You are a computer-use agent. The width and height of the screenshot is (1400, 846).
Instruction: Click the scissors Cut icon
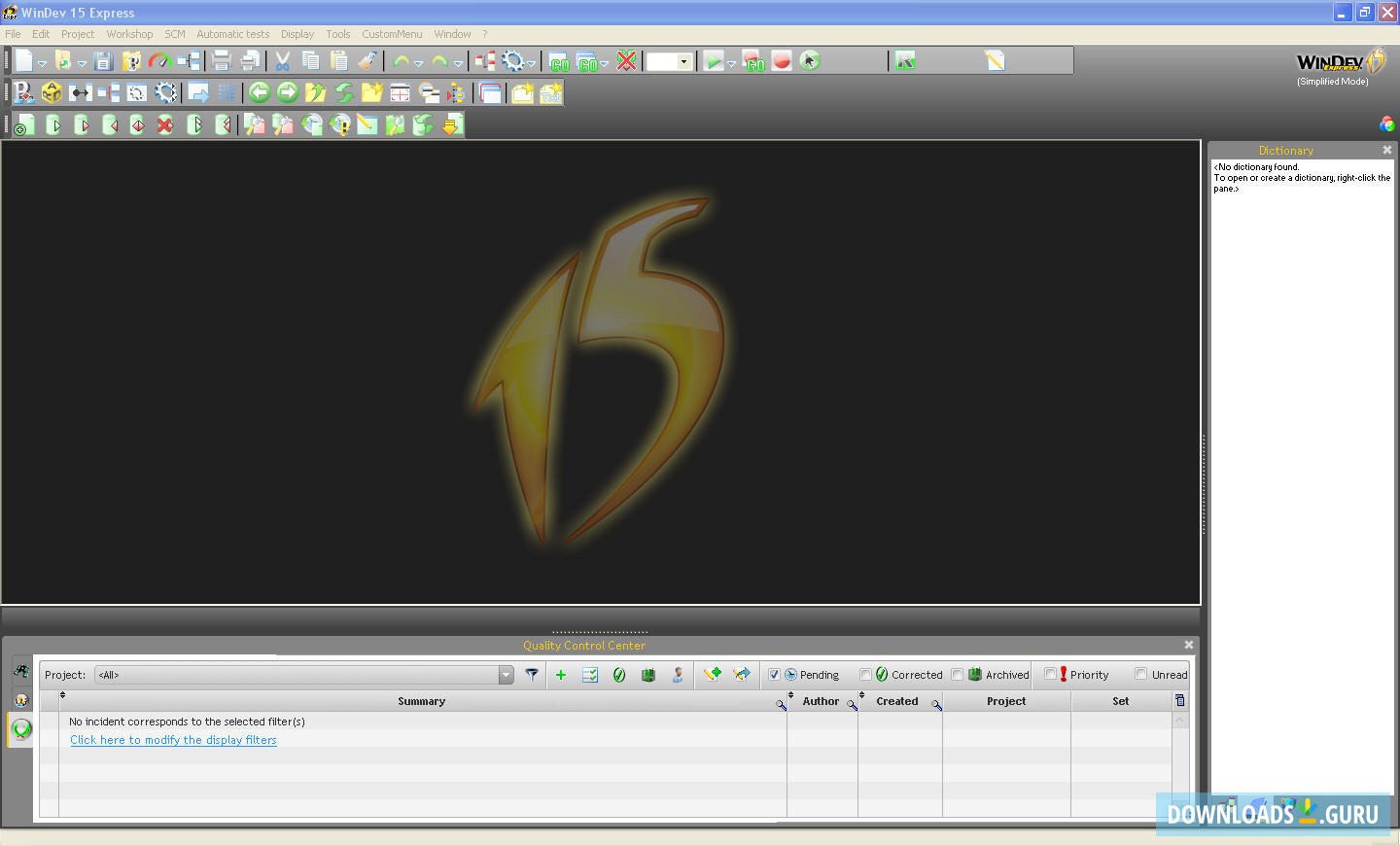pos(282,61)
